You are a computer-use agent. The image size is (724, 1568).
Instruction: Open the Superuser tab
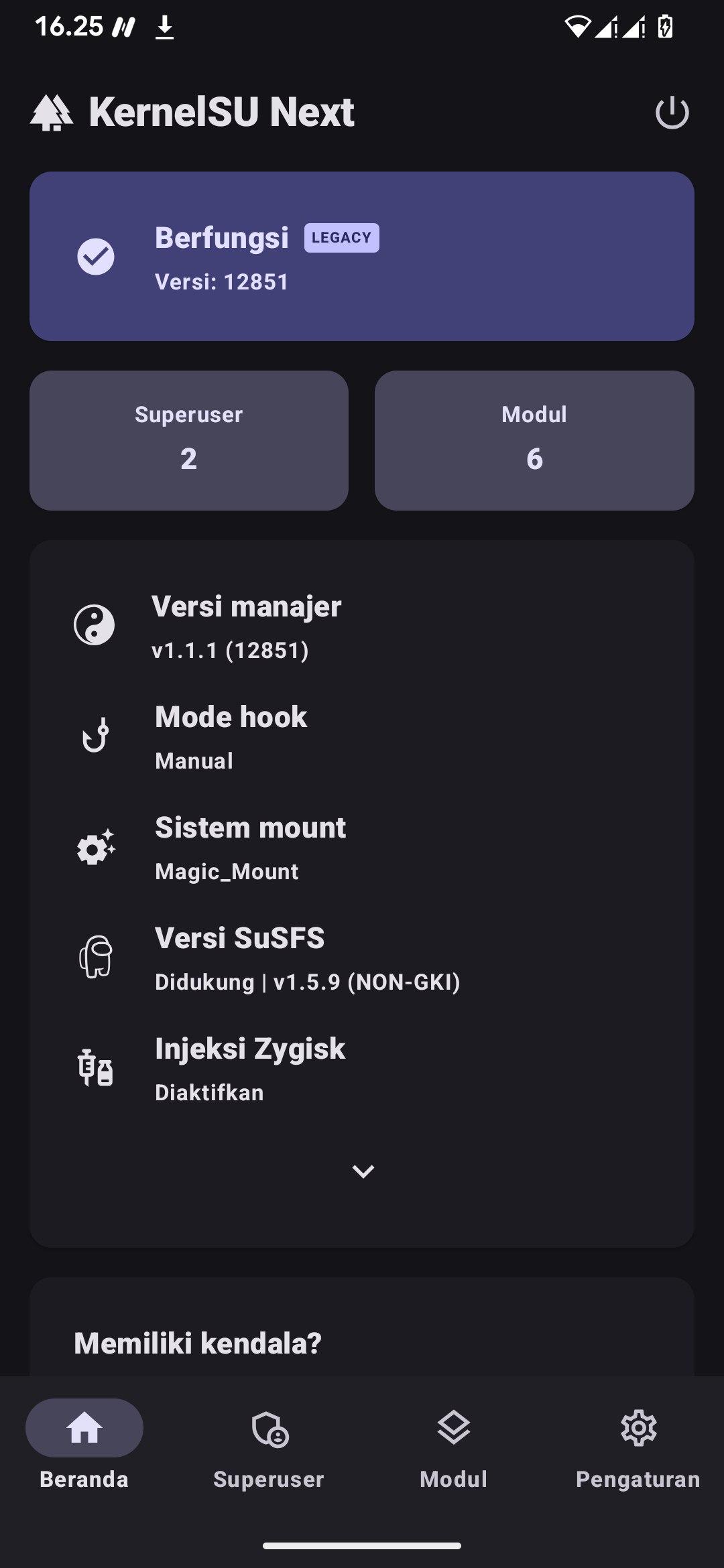click(269, 1443)
